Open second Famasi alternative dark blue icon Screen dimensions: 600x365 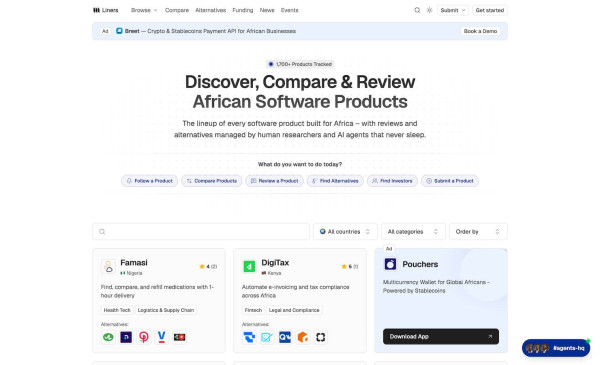[126, 337]
